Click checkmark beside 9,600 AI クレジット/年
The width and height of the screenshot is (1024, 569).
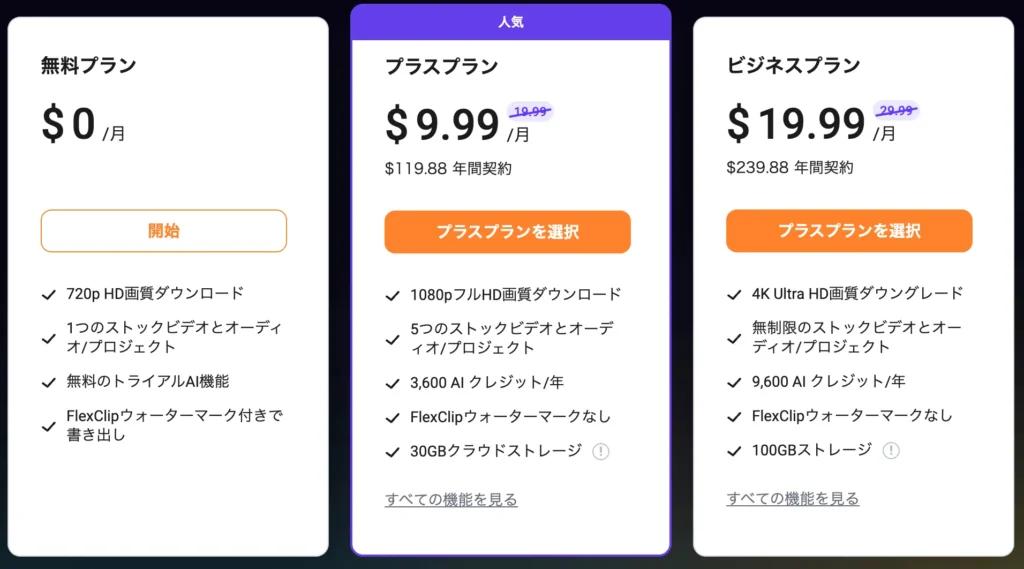(x=734, y=383)
